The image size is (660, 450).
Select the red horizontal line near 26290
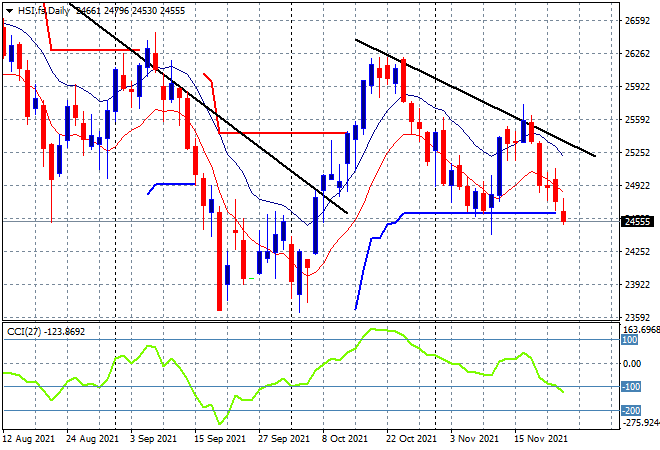point(95,50)
